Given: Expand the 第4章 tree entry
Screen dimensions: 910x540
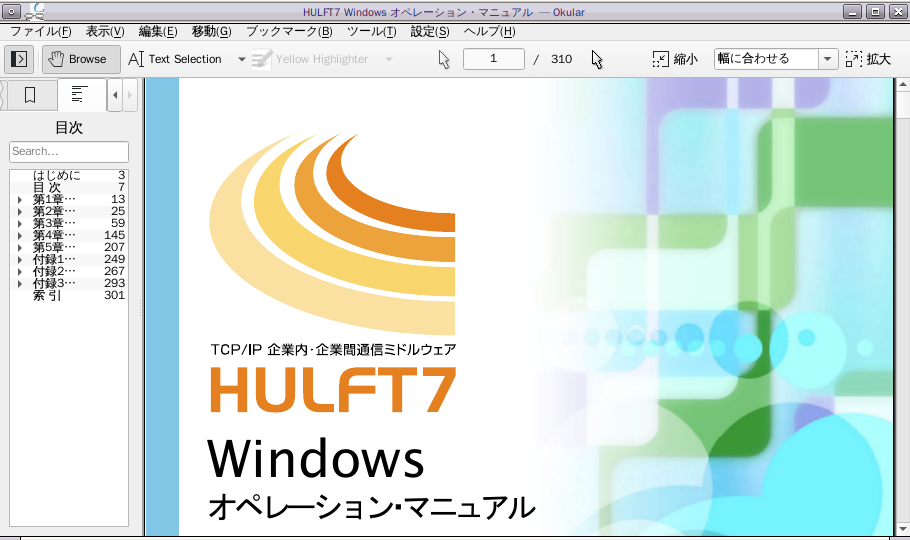Looking at the screenshot, I should [20, 235].
